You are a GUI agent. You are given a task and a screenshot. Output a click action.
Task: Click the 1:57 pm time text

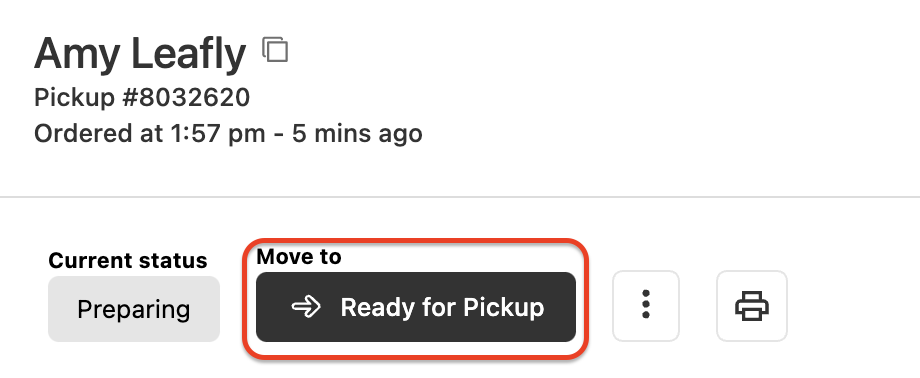218,133
